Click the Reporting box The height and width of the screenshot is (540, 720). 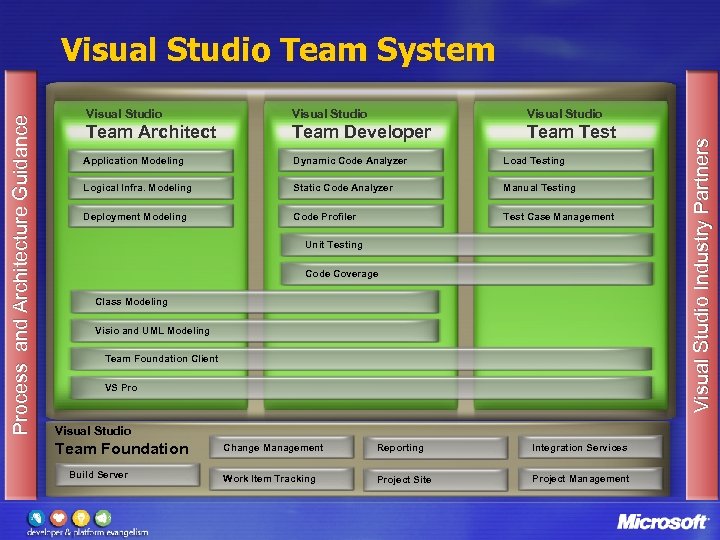435,448
